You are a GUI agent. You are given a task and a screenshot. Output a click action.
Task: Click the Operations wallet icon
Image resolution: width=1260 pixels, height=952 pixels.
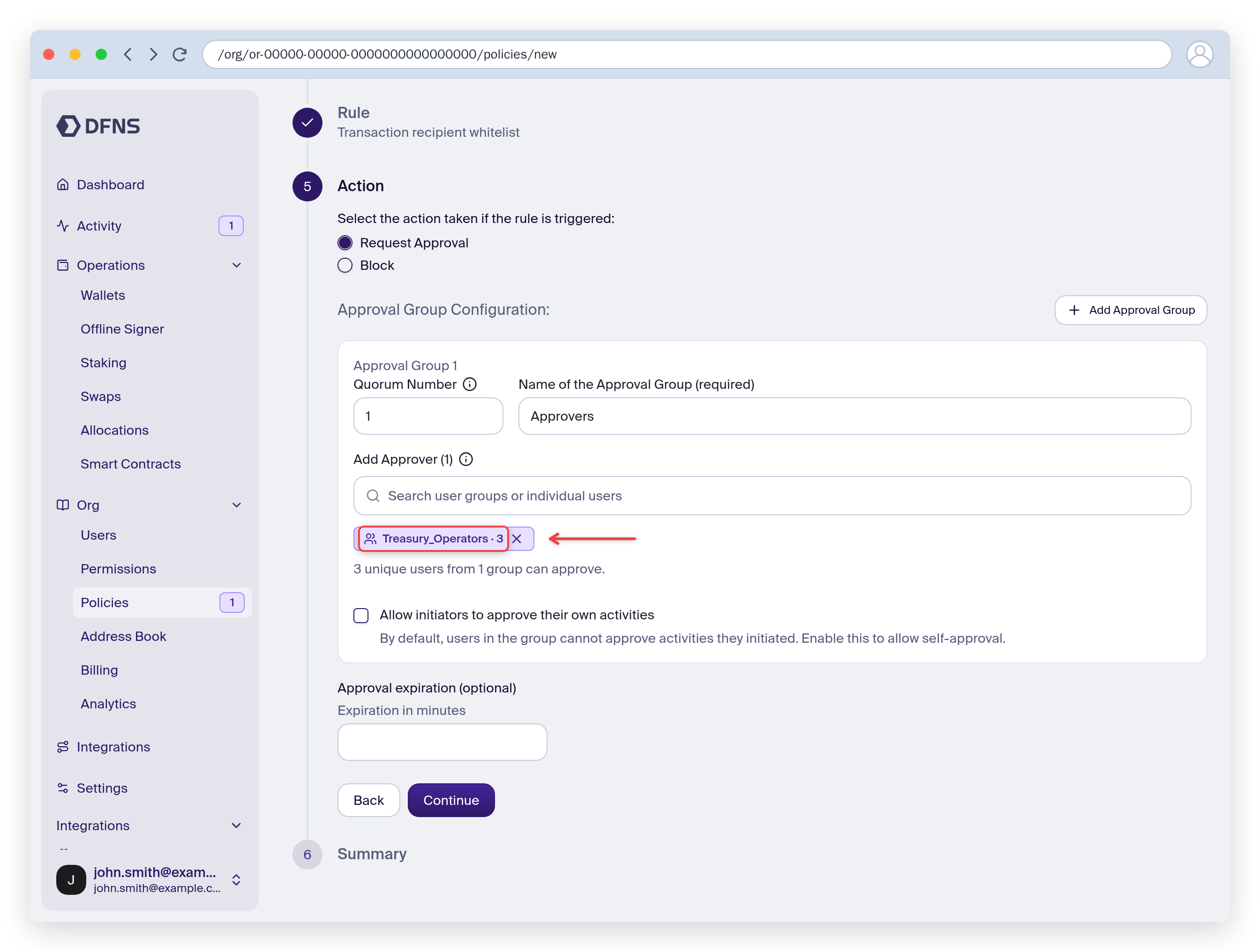pyautogui.click(x=63, y=265)
